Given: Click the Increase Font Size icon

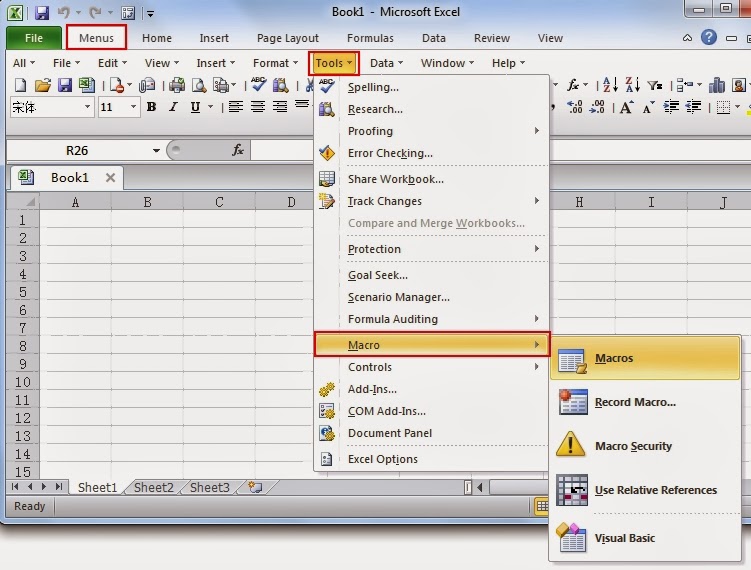Looking at the screenshot, I should [x=626, y=107].
